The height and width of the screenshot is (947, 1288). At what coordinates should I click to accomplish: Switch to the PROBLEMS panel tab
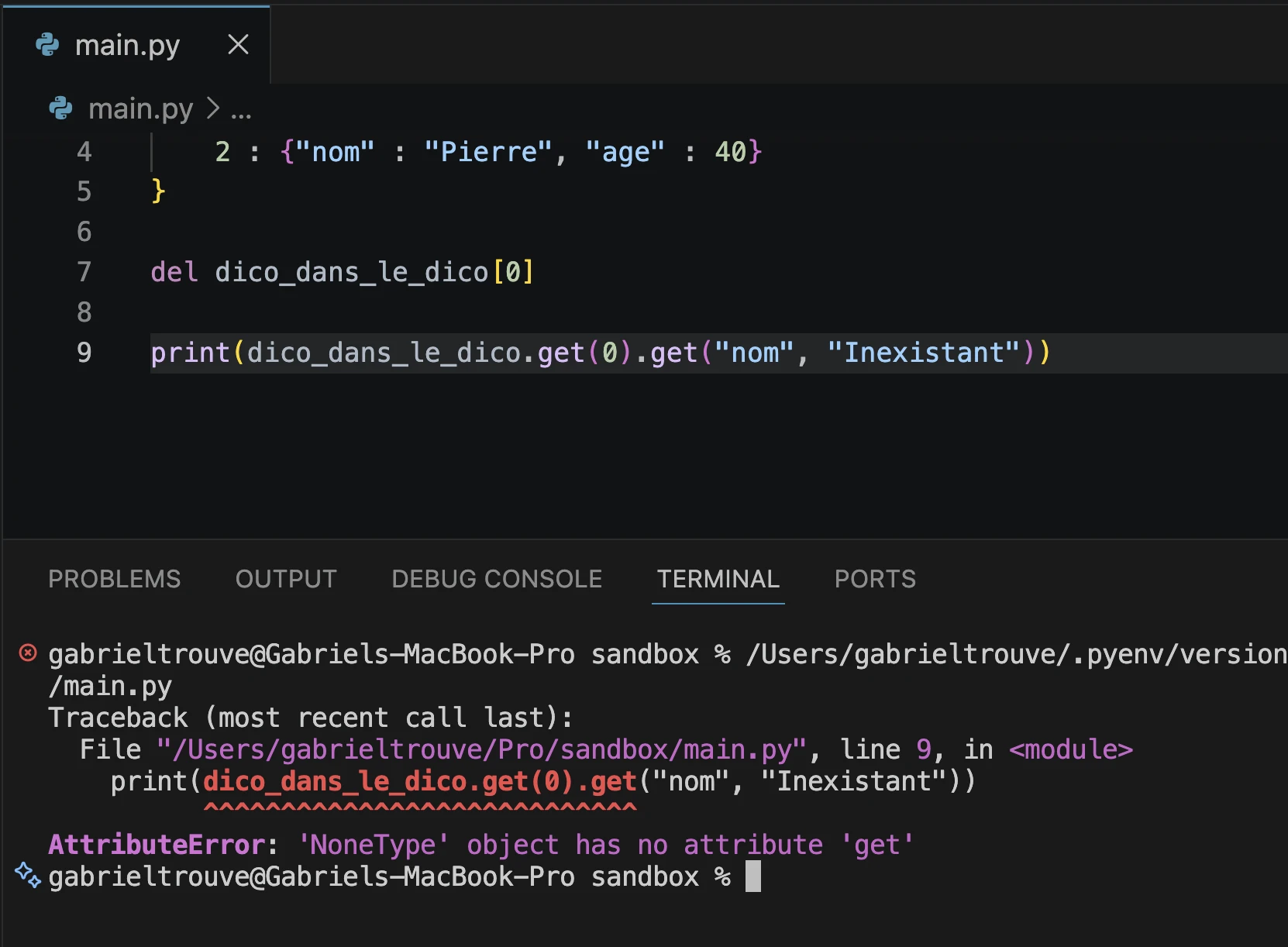coord(114,579)
